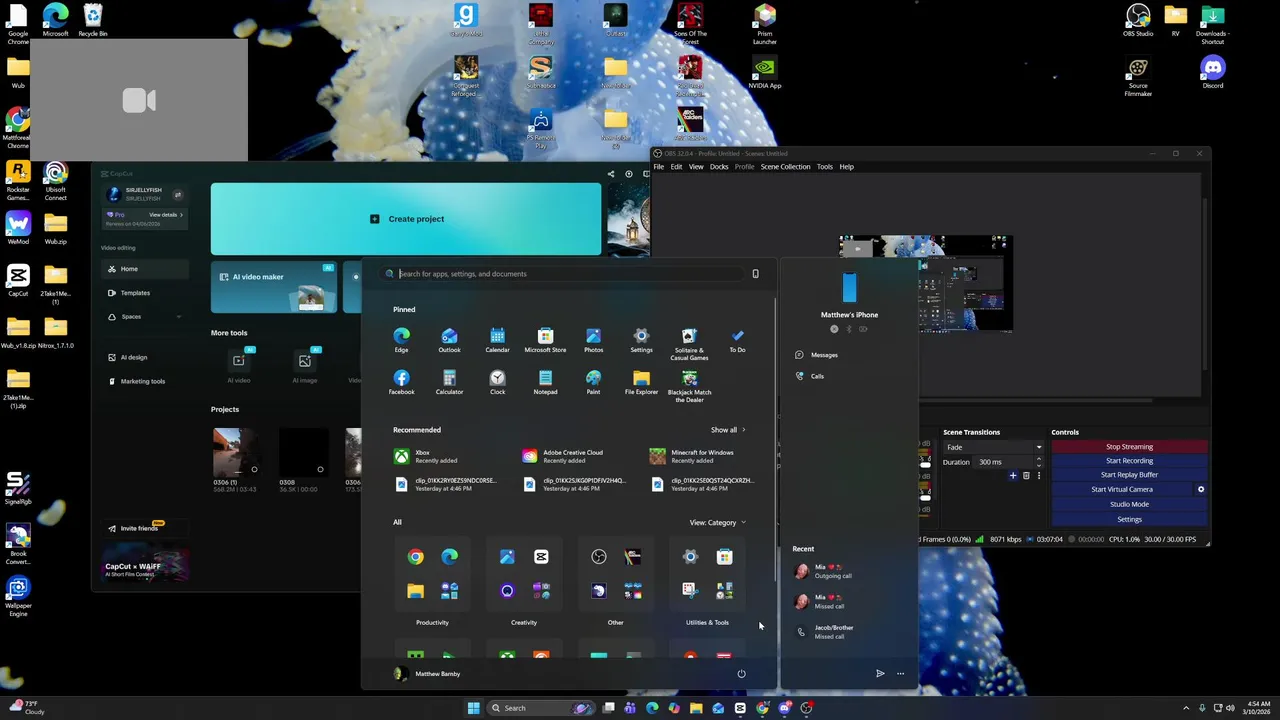Select Recycle Bin on desktop
The image size is (1280, 720).
coord(93,20)
